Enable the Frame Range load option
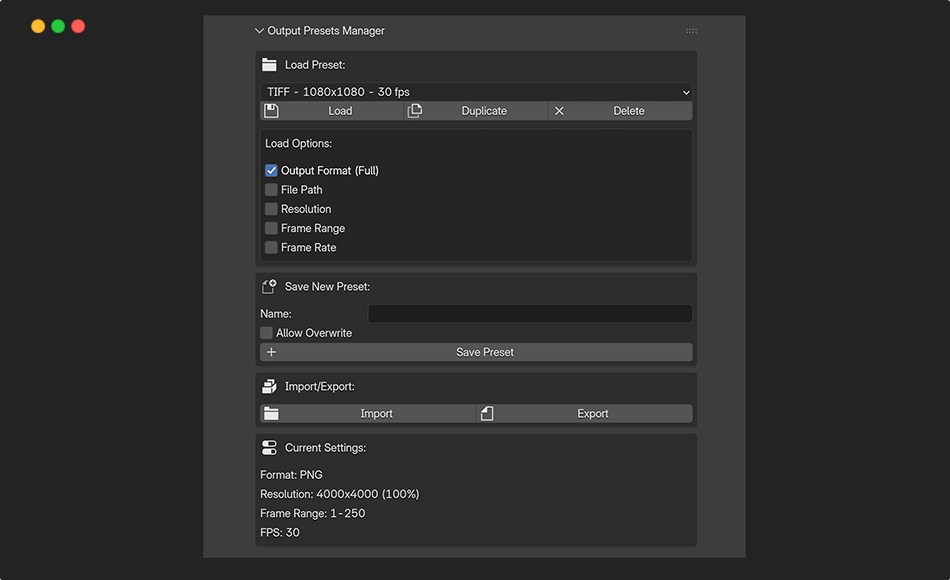Viewport: 950px width, 580px height. pyautogui.click(x=270, y=228)
